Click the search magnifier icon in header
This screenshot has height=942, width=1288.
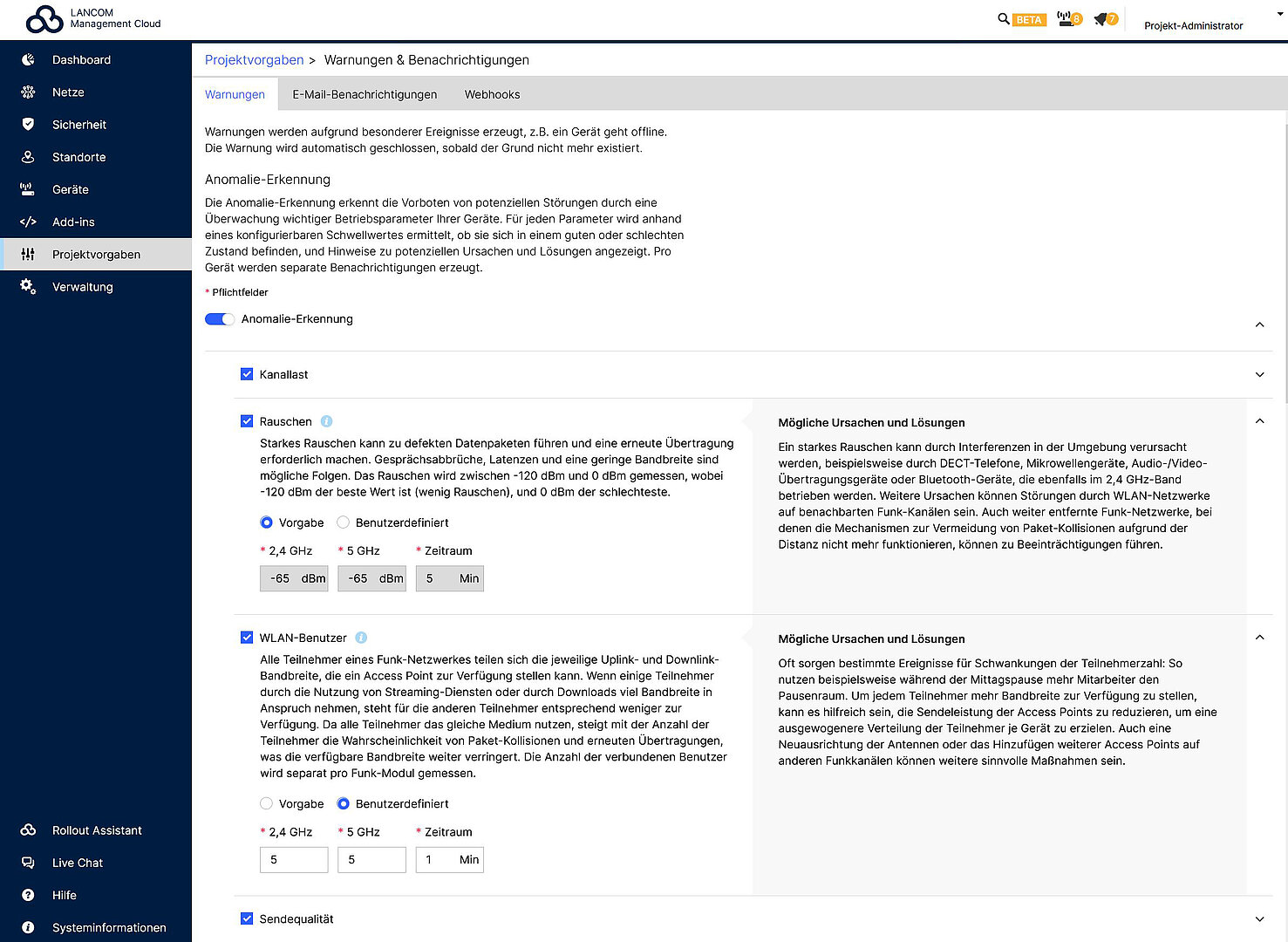1003,18
